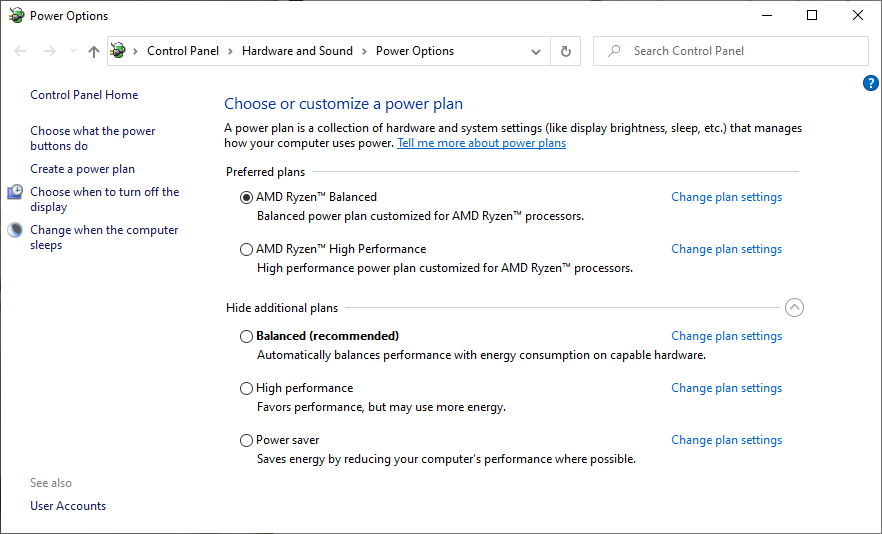Click the Power Options icon in address bar
Image resolution: width=882 pixels, height=534 pixels.
pyautogui.click(x=119, y=51)
